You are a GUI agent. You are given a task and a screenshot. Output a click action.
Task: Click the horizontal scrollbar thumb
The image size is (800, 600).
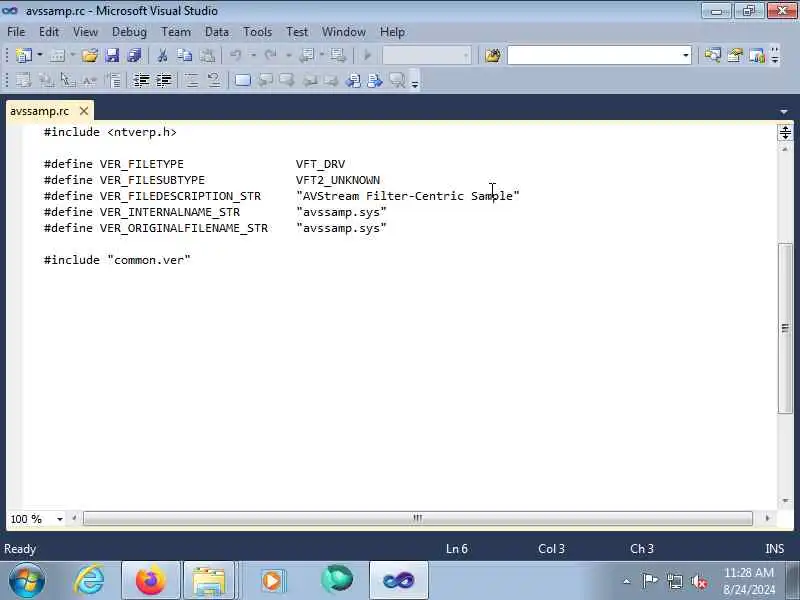click(417, 518)
